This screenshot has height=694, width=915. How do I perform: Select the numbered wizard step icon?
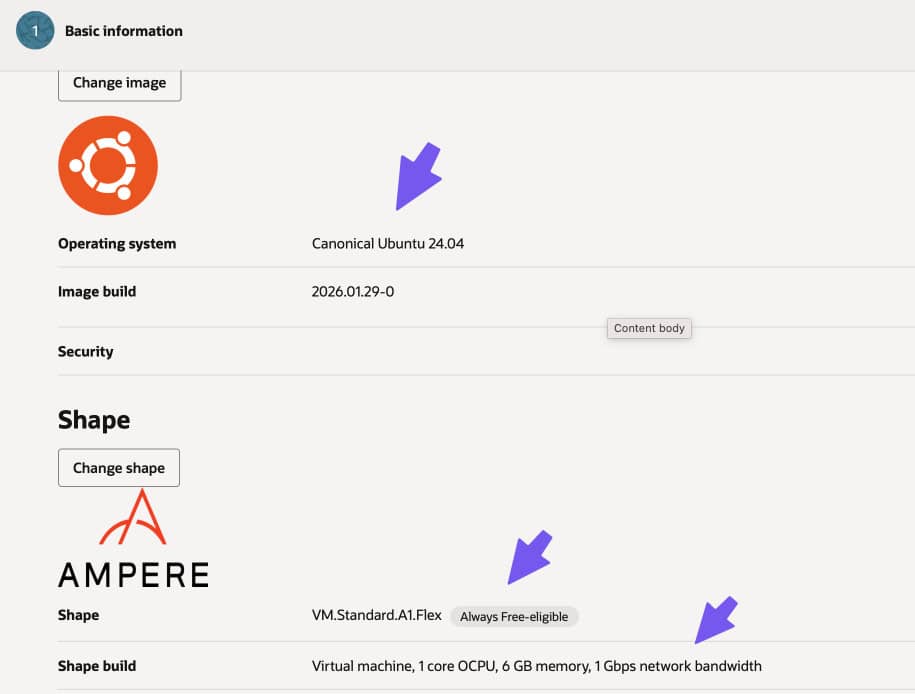pos(35,31)
